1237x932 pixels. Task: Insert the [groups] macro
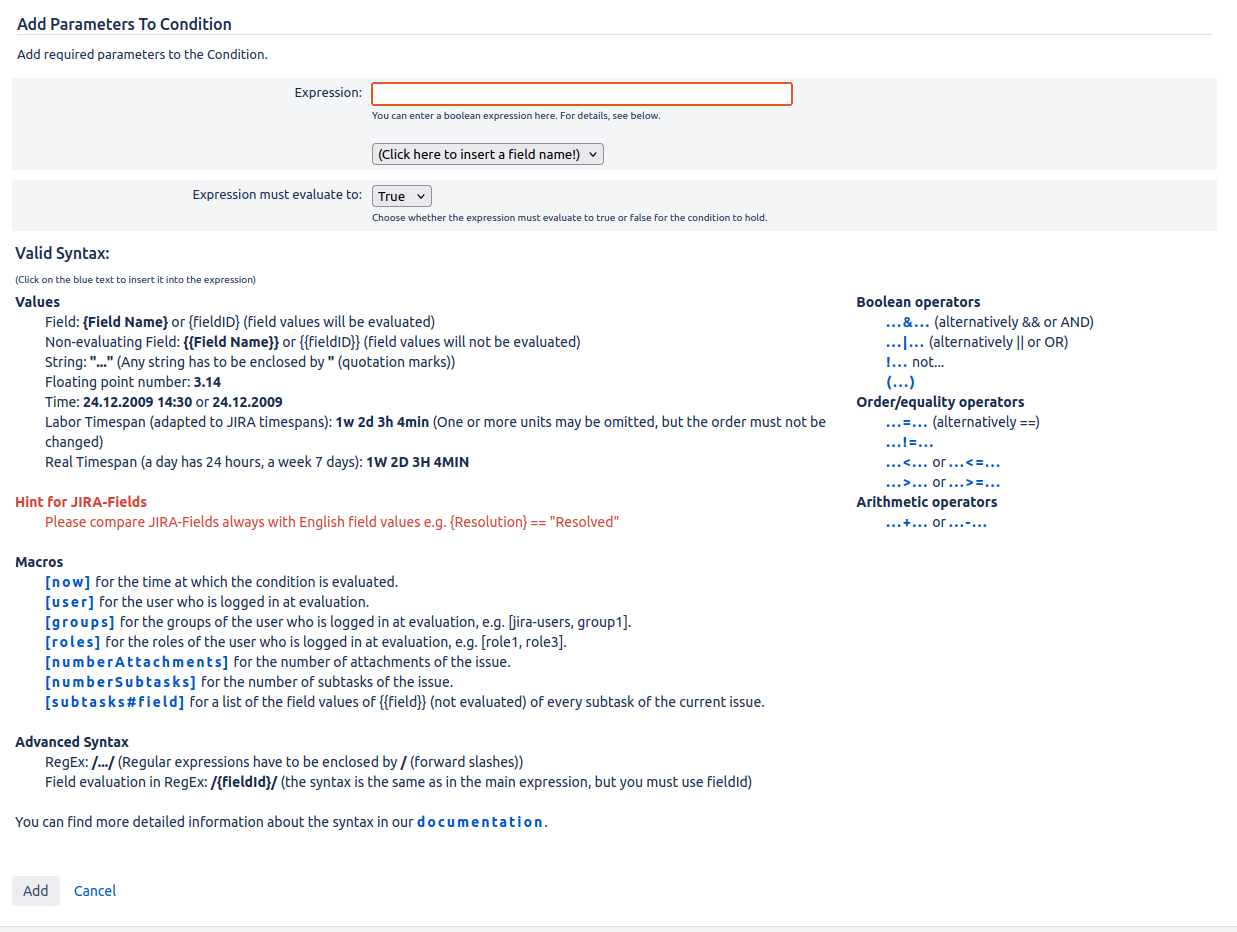tap(80, 621)
